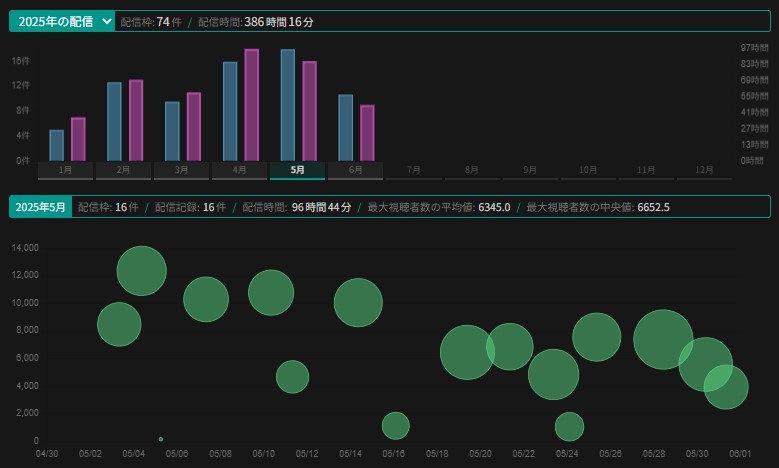Click the purple stream-time bar for 4月
779x468 pixels.
tap(252, 105)
